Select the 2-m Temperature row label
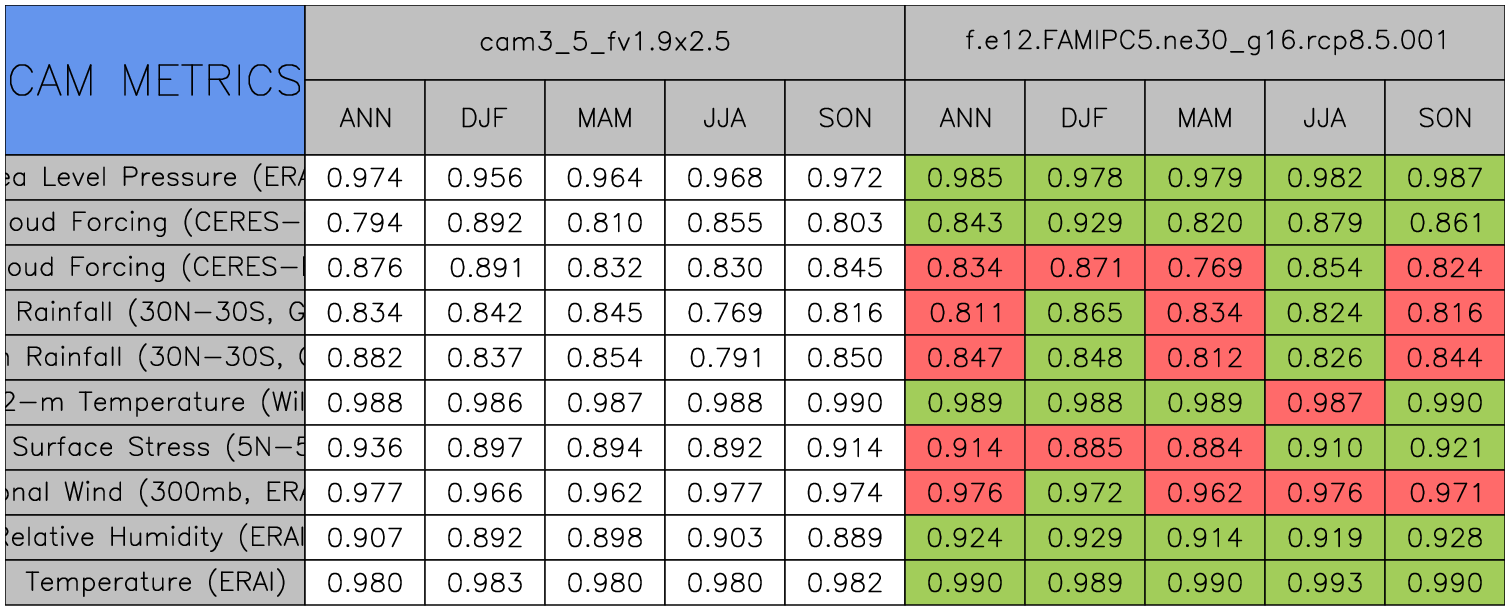This screenshot has height=611, width=1510. pos(154,402)
